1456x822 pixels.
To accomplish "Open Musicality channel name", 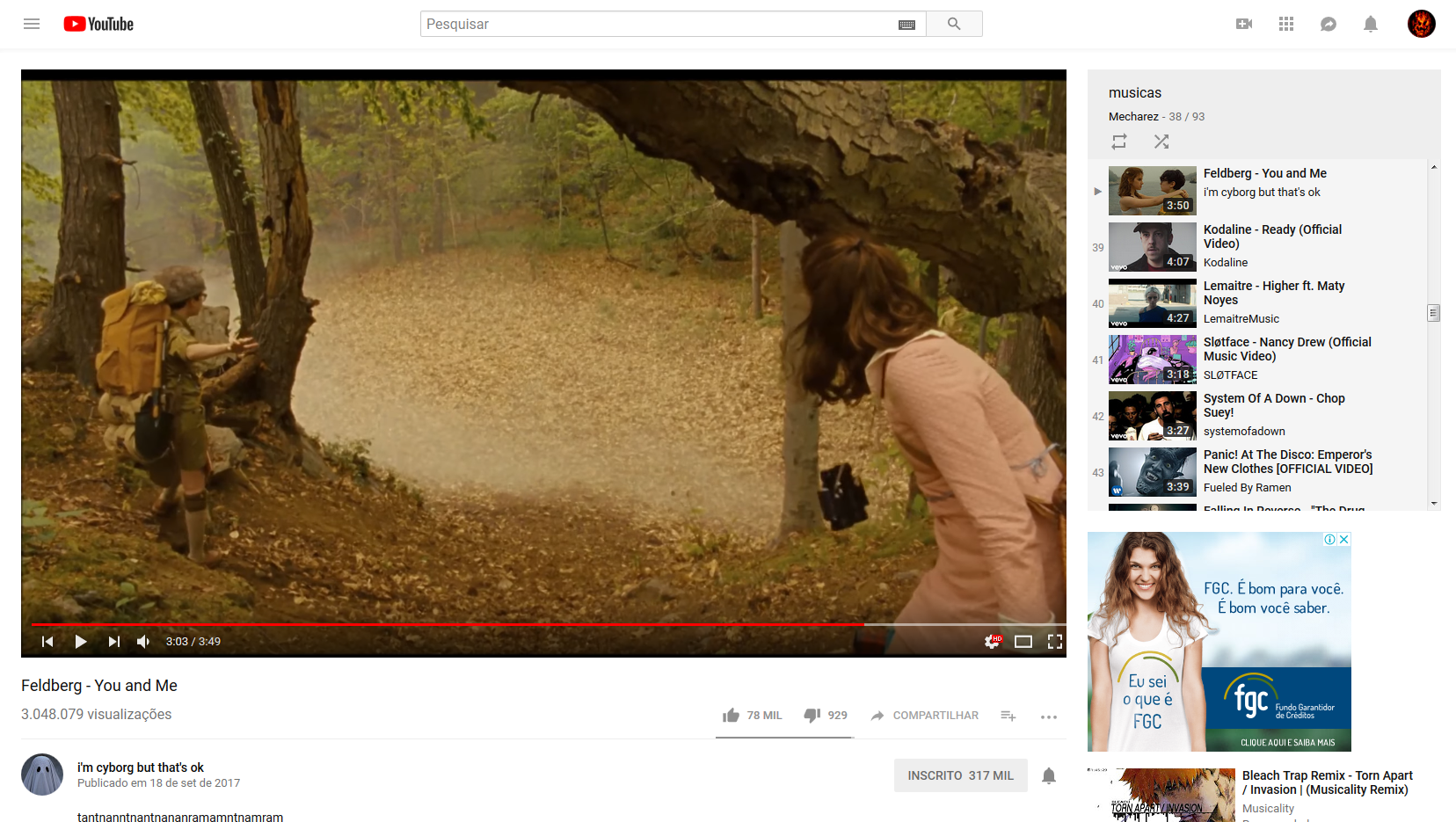I will point(1268,809).
